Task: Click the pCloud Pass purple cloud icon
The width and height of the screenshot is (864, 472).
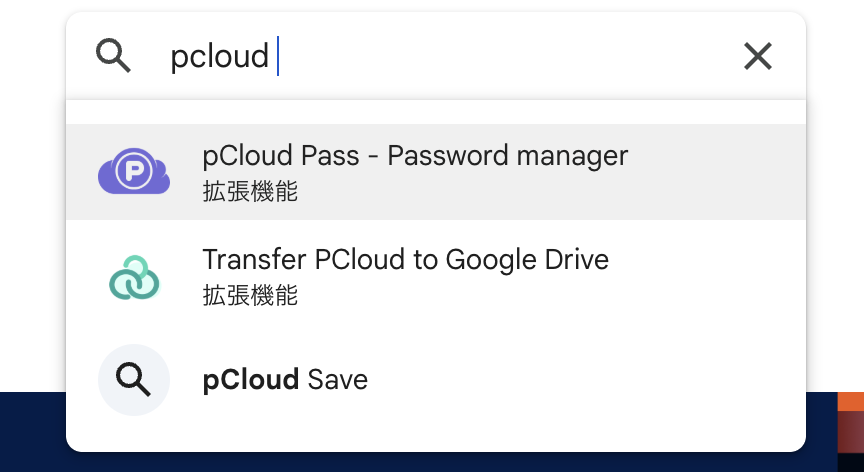Action: (x=134, y=172)
